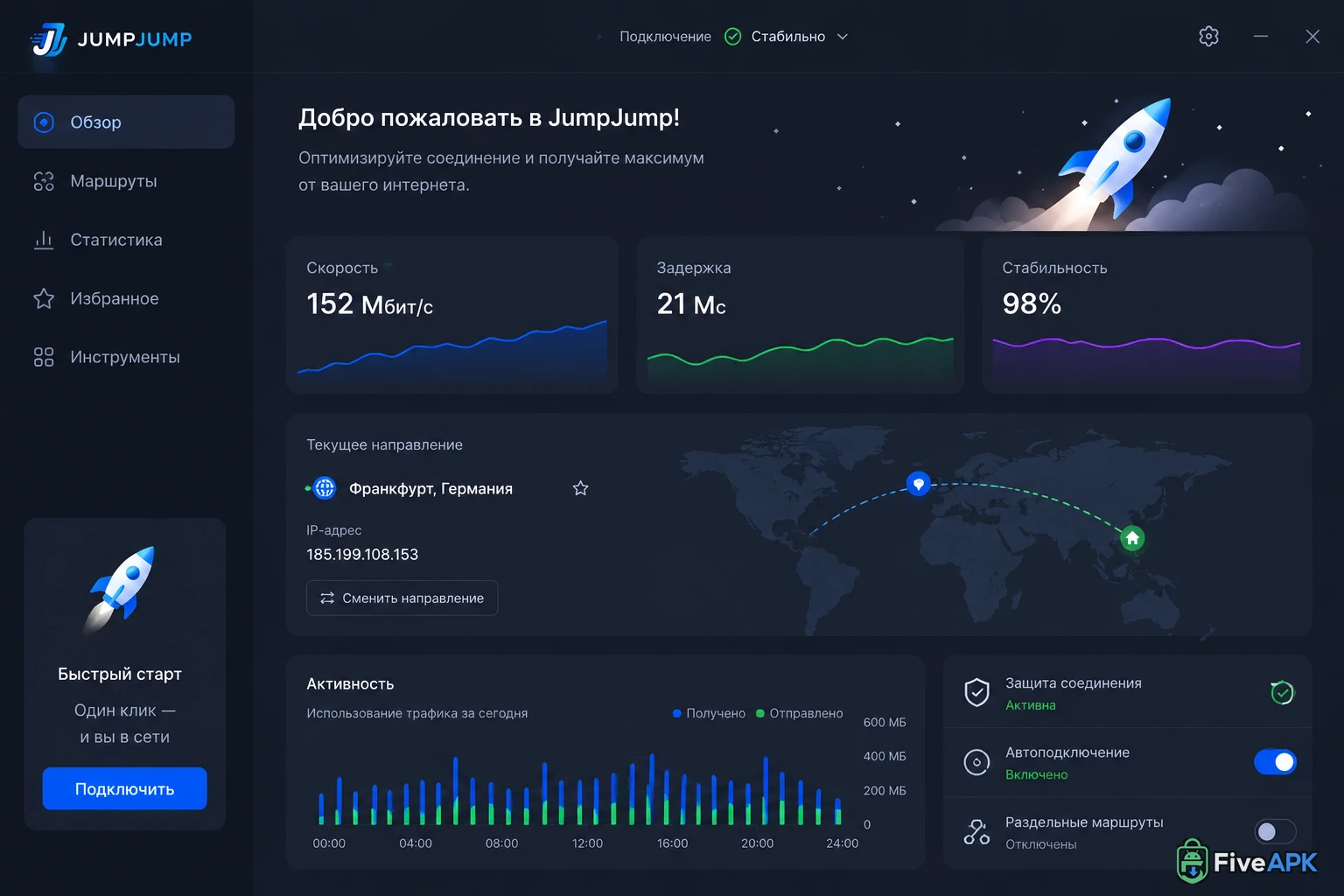The image size is (1344, 896).
Task: Click the IP address 185.199.108.153
Action: pos(362,555)
